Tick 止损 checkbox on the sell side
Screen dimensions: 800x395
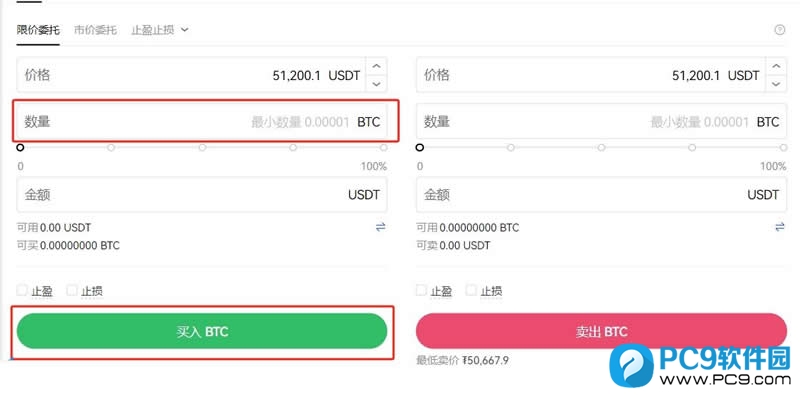tap(471, 290)
